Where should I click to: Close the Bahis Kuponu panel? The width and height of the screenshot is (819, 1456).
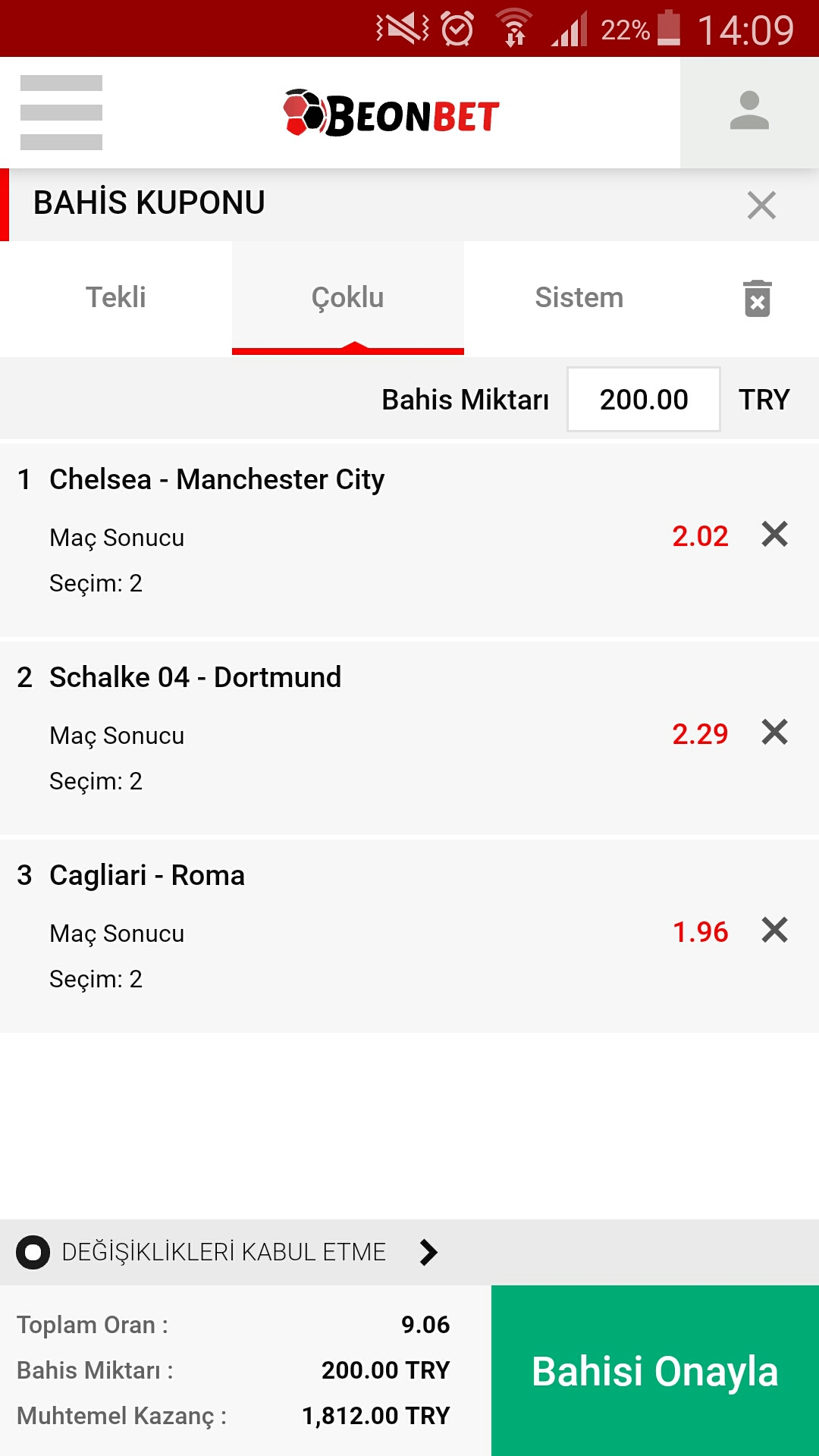point(761,205)
